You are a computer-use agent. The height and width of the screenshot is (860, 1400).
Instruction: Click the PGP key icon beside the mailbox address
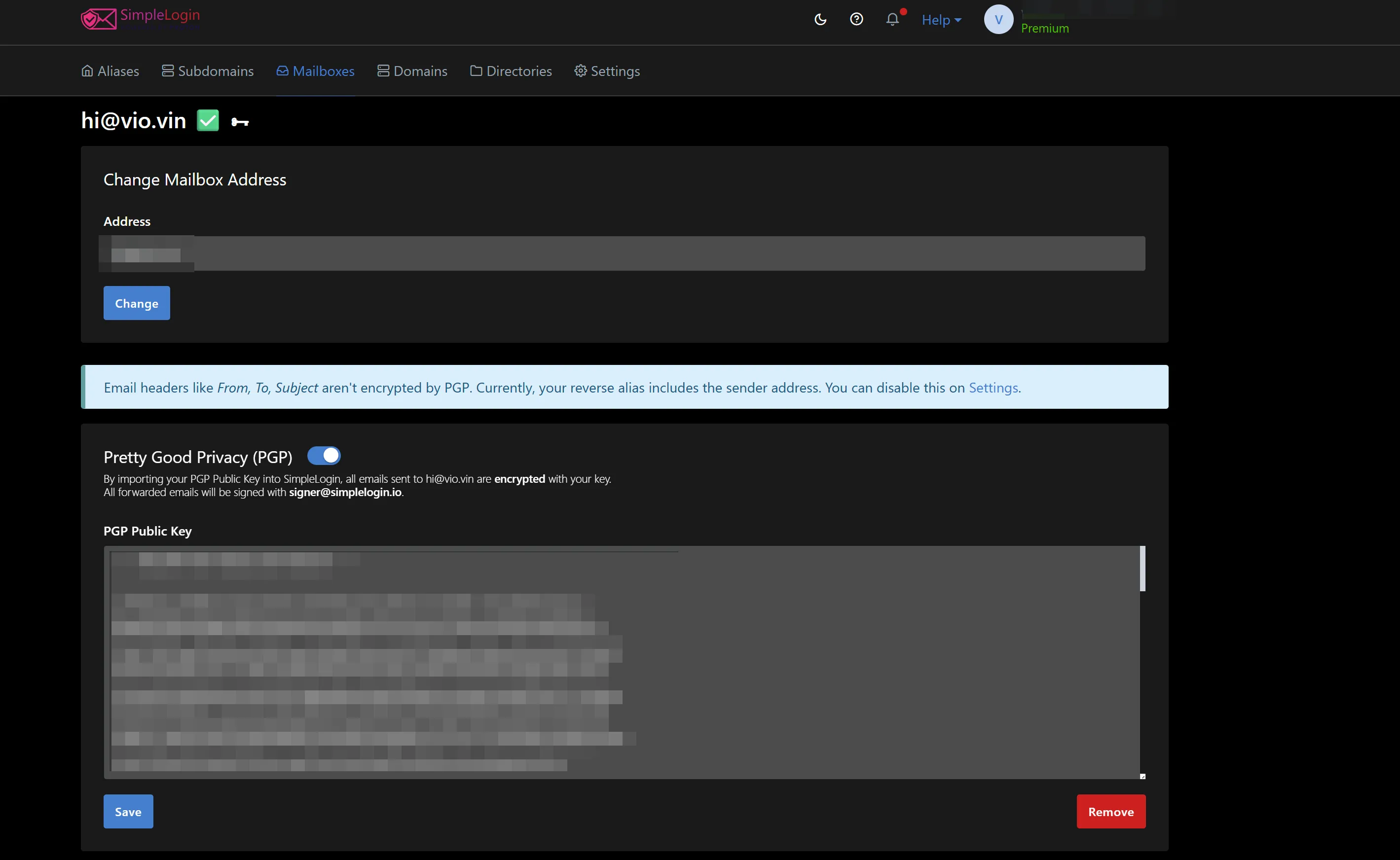[x=240, y=122]
